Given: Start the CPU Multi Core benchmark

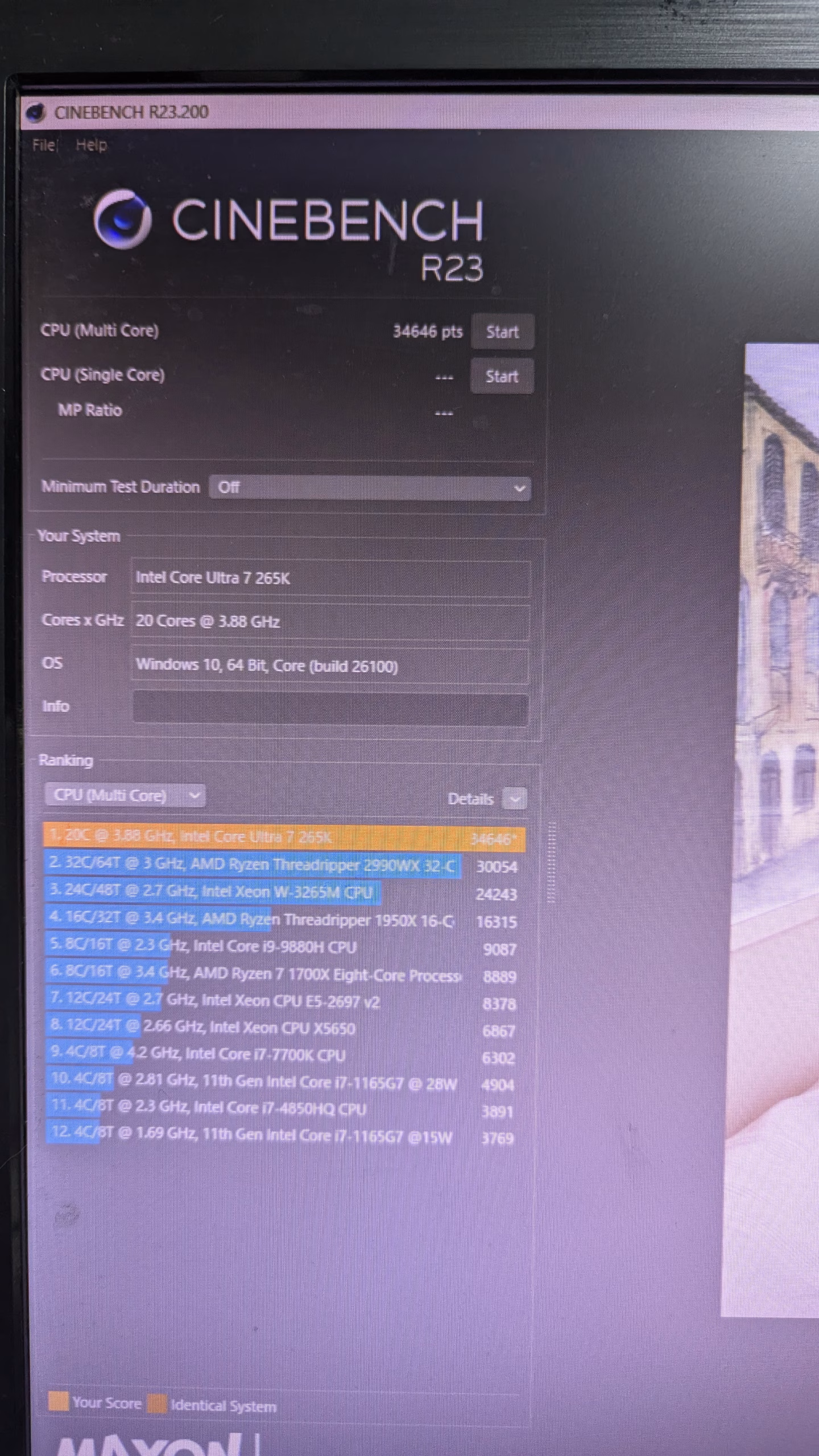Looking at the screenshot, I should 502,332.
